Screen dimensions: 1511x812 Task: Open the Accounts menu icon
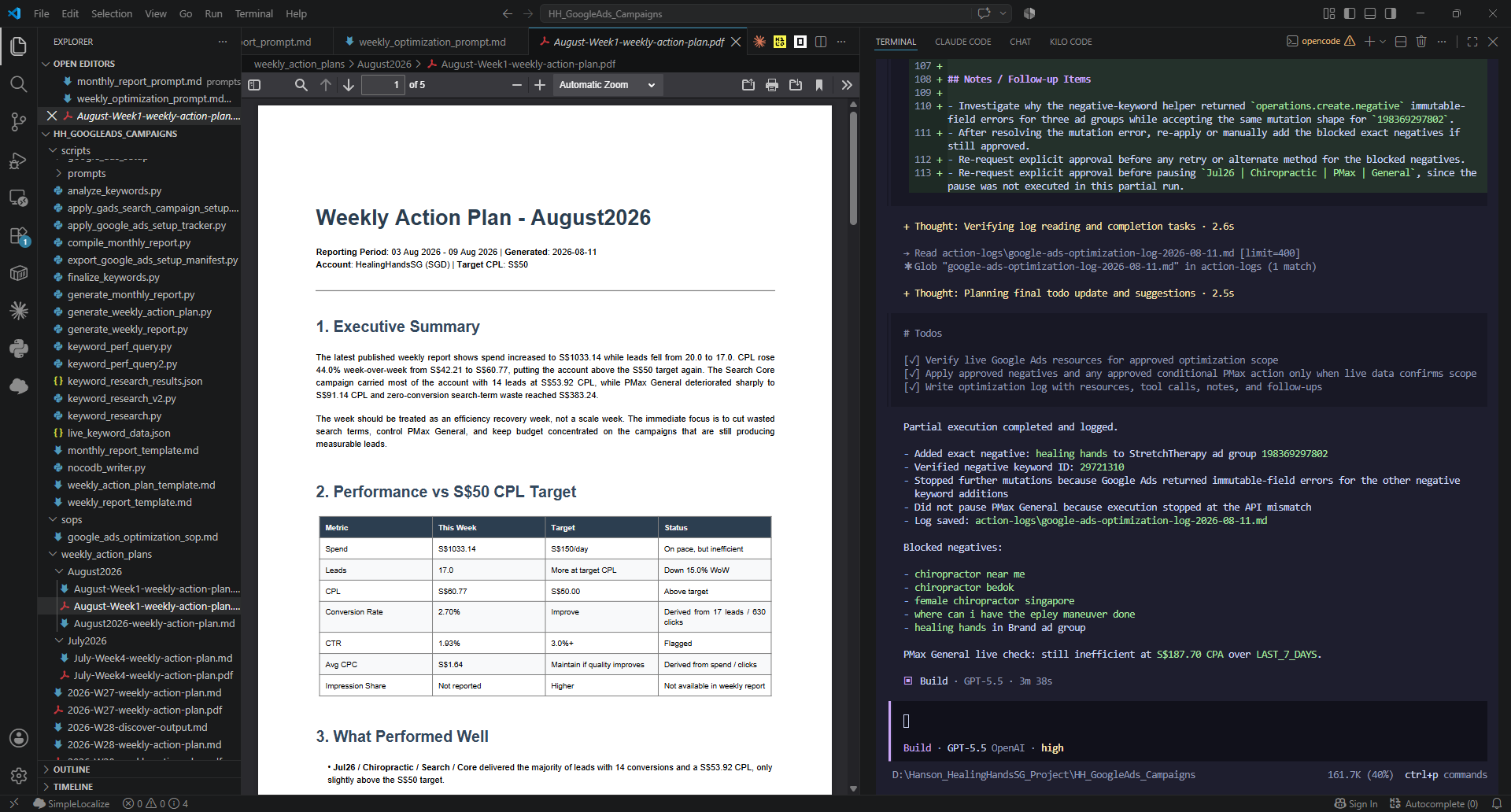coord(19,738)
